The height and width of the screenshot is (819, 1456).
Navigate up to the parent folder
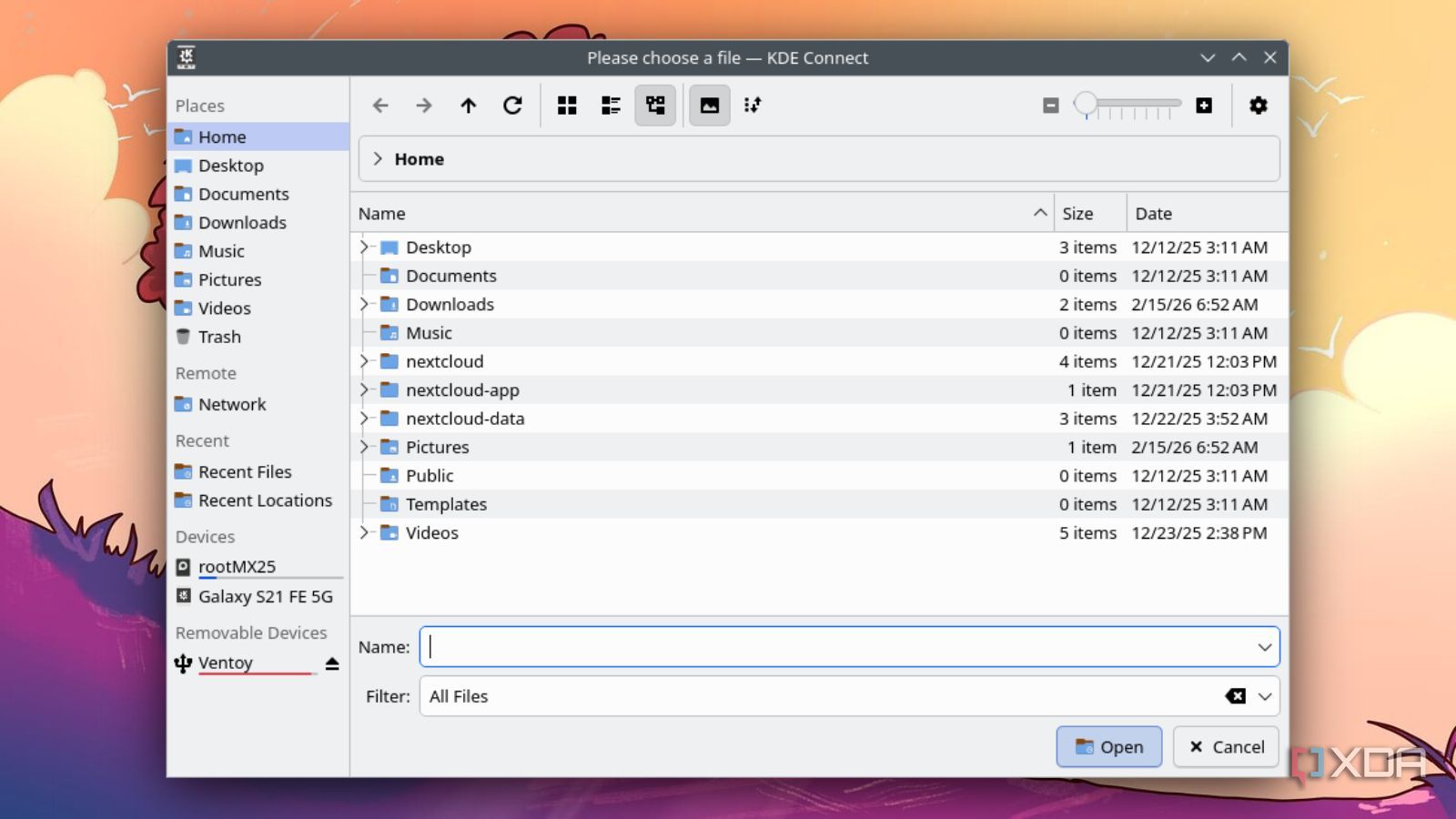tap(469, 106)
